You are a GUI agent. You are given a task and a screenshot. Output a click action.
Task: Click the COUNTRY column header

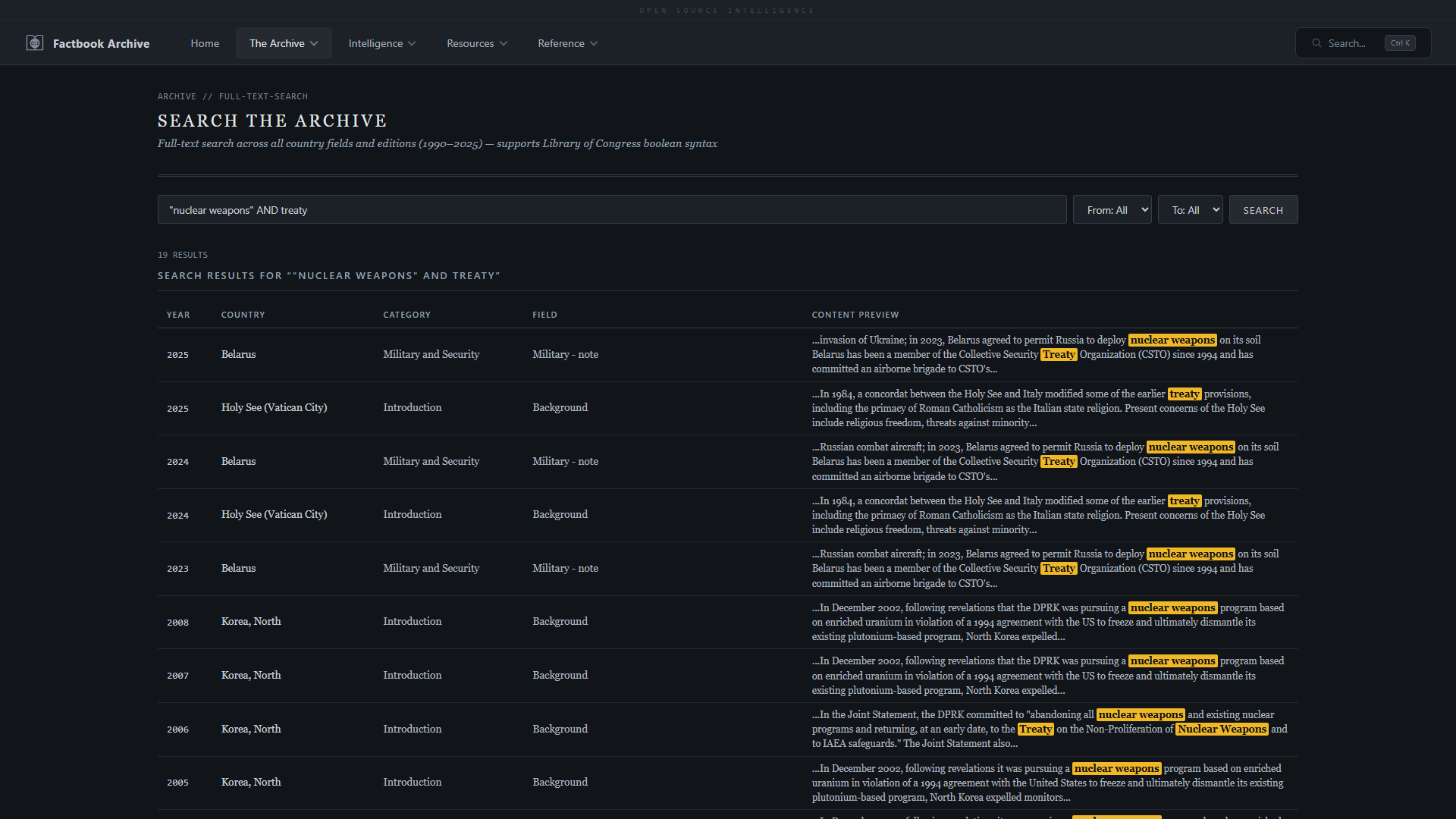tap(243, 315)
